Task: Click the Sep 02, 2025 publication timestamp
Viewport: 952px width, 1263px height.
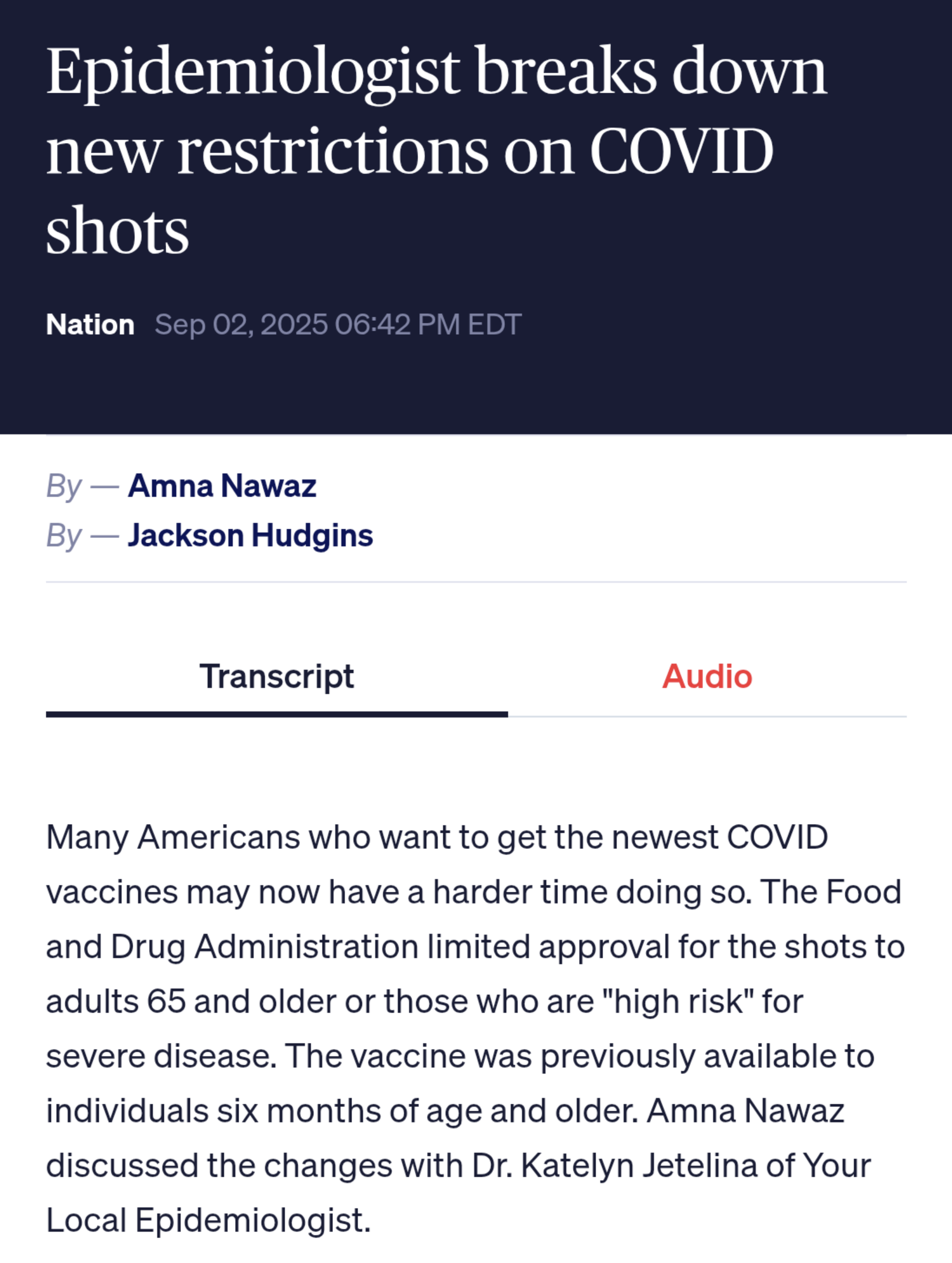Action: tap(338, 324)
